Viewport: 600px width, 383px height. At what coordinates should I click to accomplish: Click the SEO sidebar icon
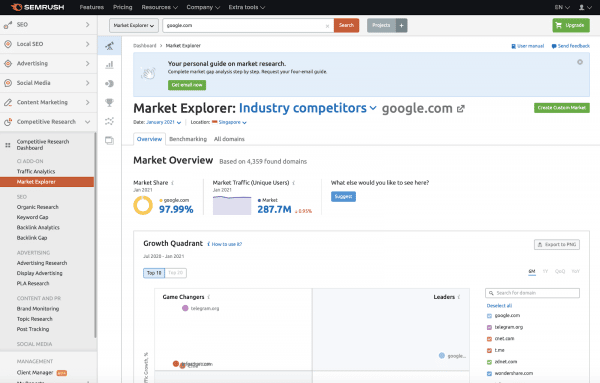point(8,25)
